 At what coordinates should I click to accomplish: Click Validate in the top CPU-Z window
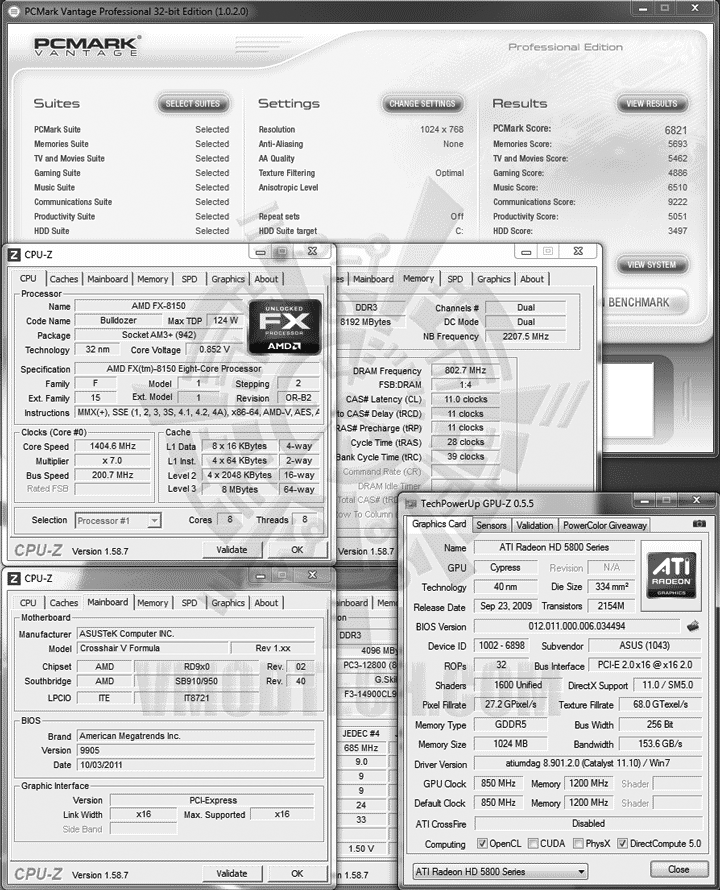click(x=232, y=549)
